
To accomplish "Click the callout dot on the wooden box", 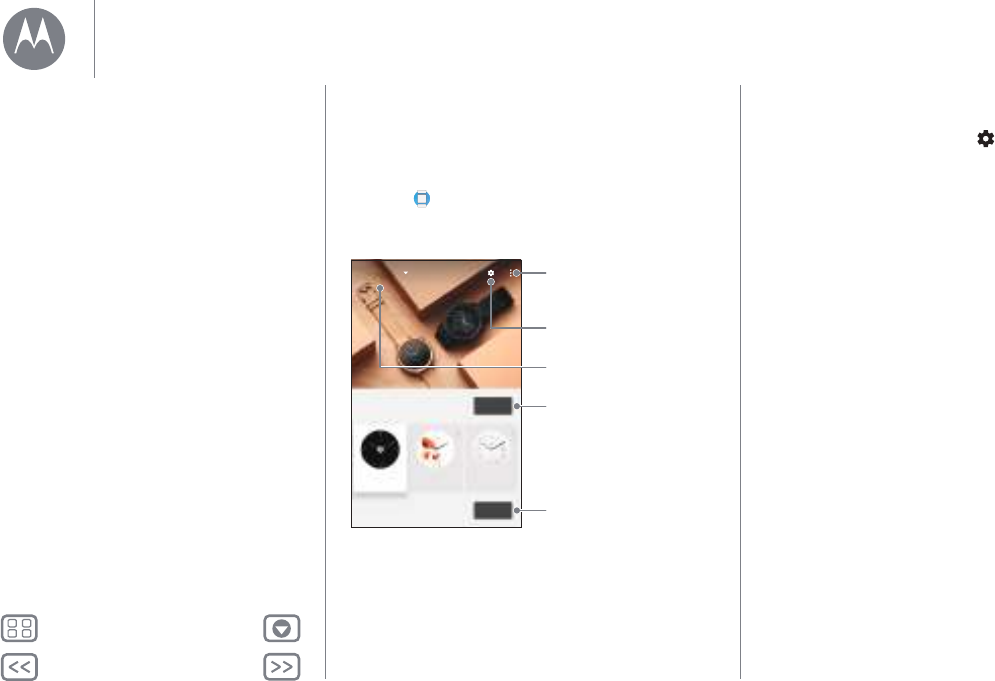I will [380, 288].
